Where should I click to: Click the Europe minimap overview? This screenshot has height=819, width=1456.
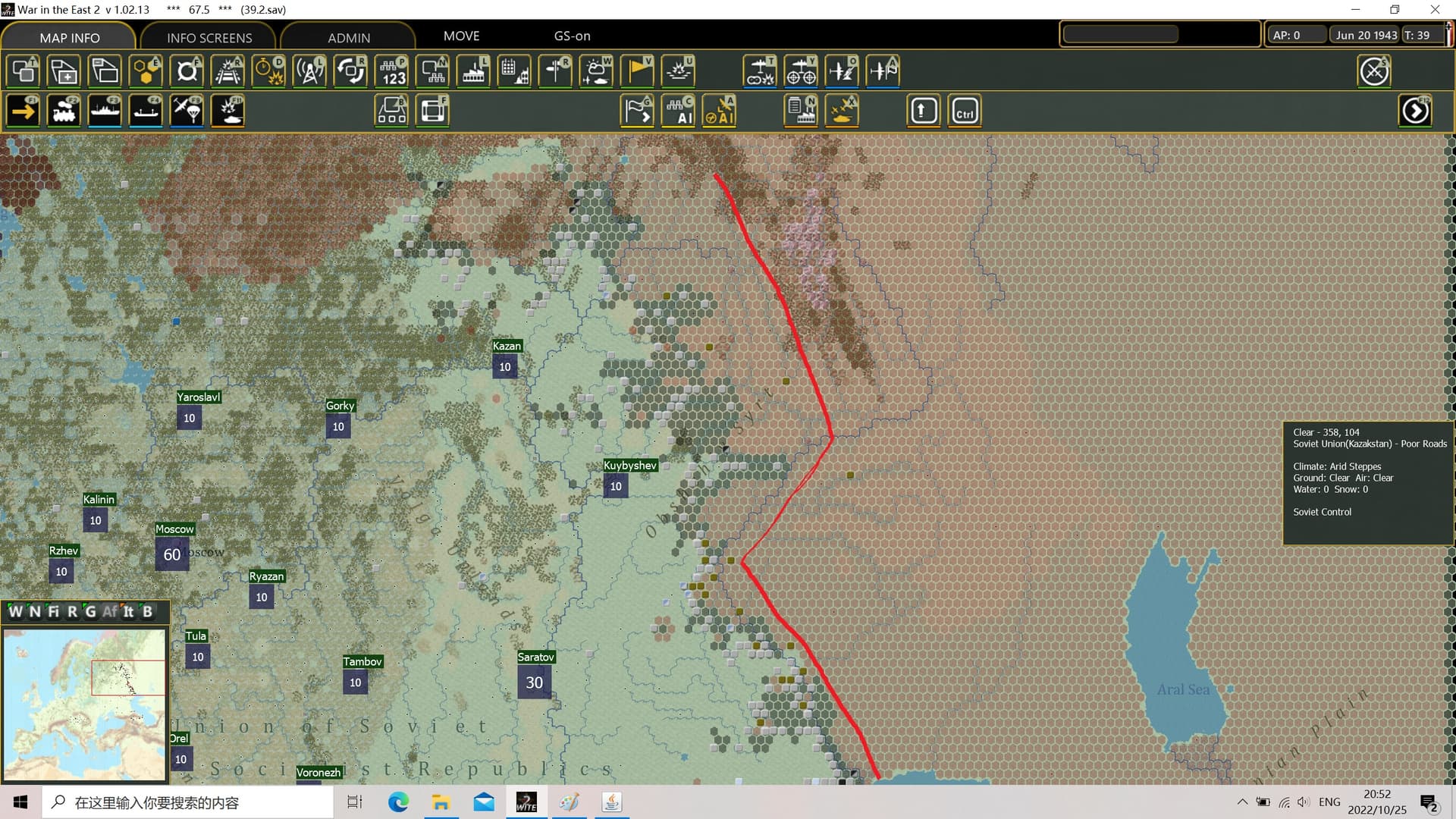[84, 704]
